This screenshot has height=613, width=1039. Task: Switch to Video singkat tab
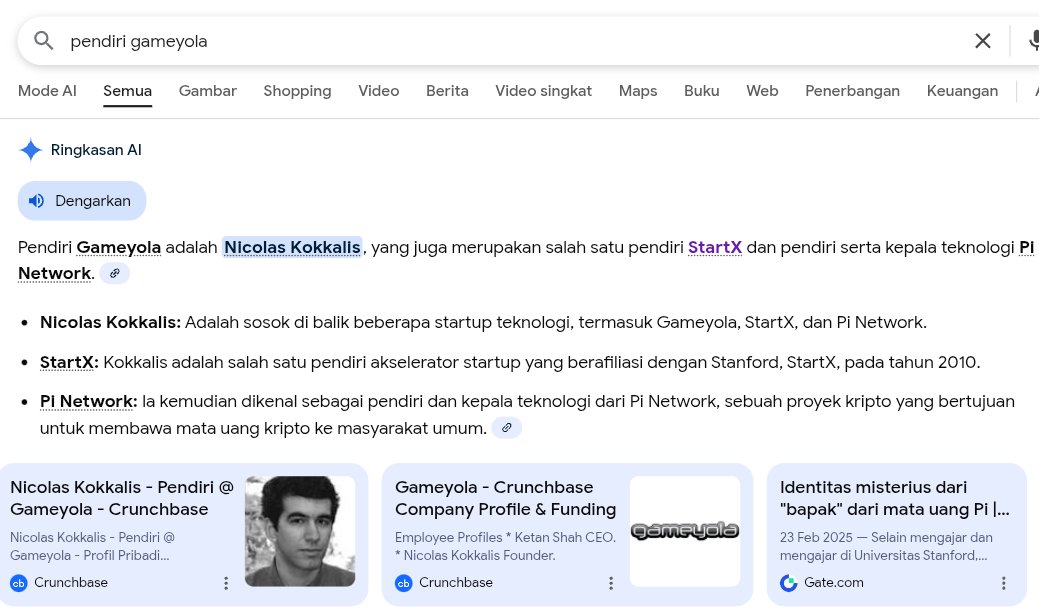click(543, 91)
